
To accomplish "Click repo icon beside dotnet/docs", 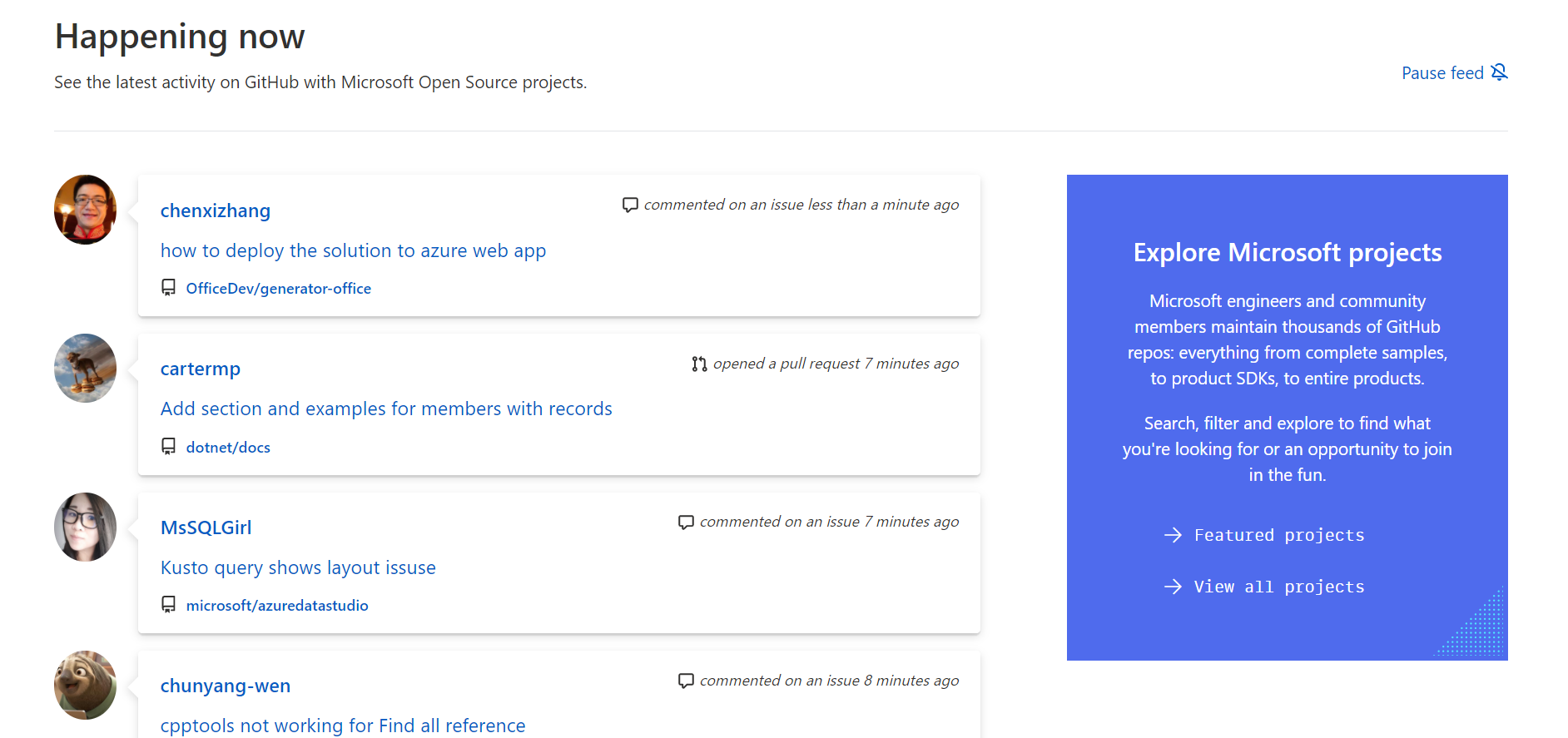I will coord(168,447).
